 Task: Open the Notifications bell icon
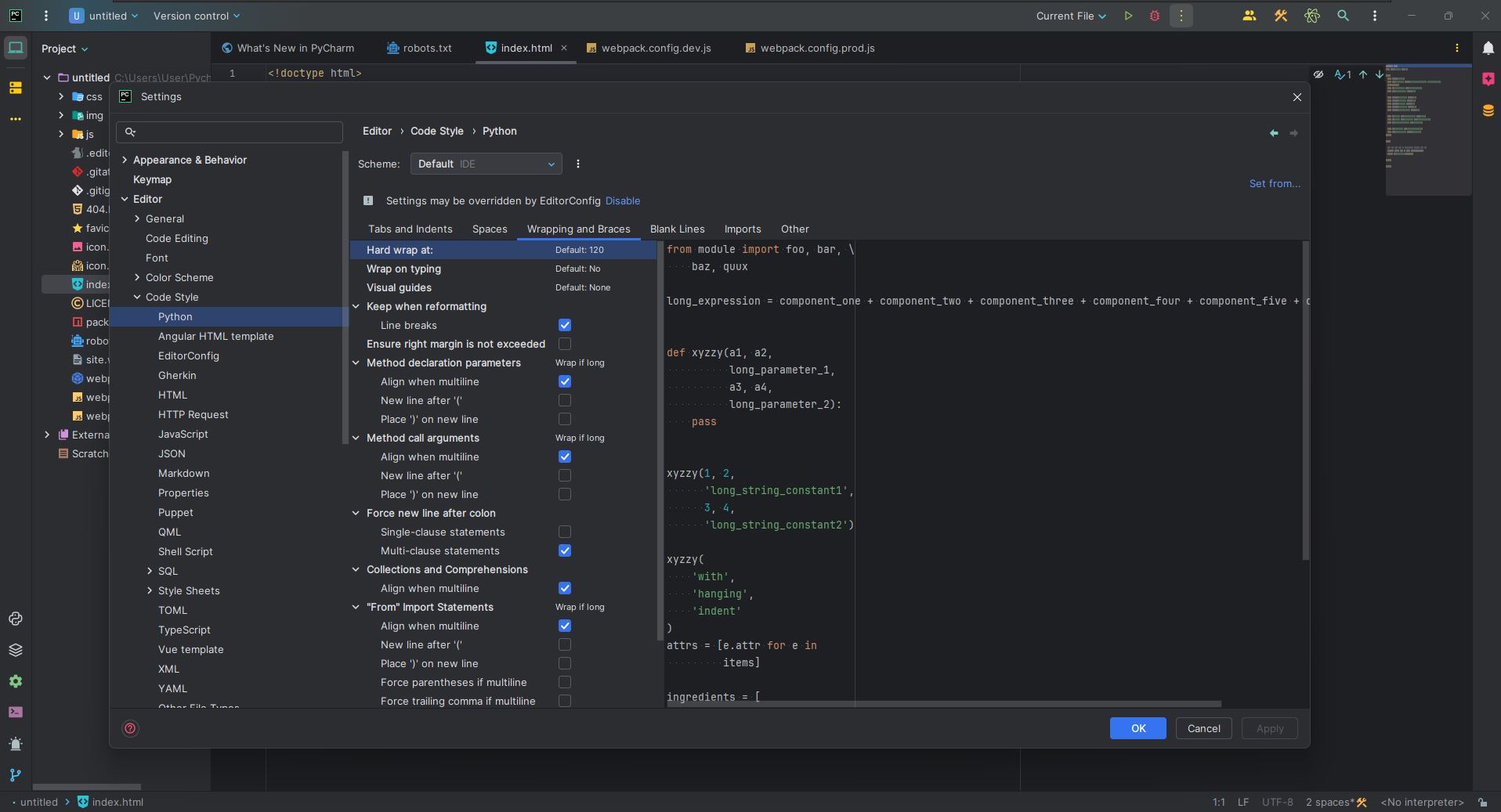click(x=1488, y=48)
